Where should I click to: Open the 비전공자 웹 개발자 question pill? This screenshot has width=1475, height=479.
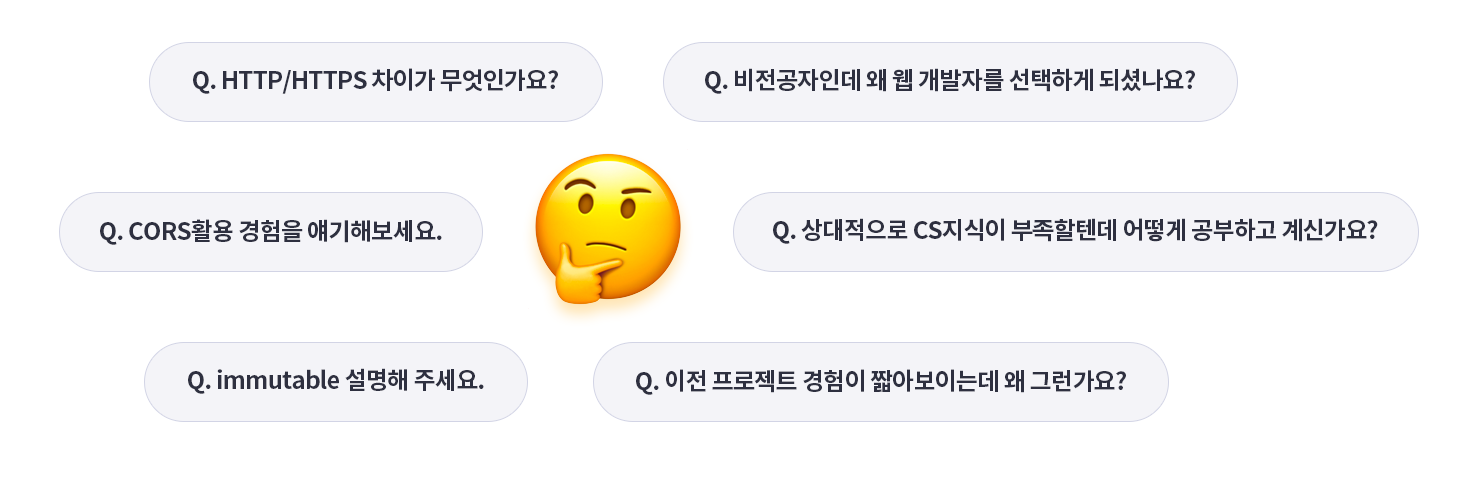pyautogui.click(x=950, y=82)
